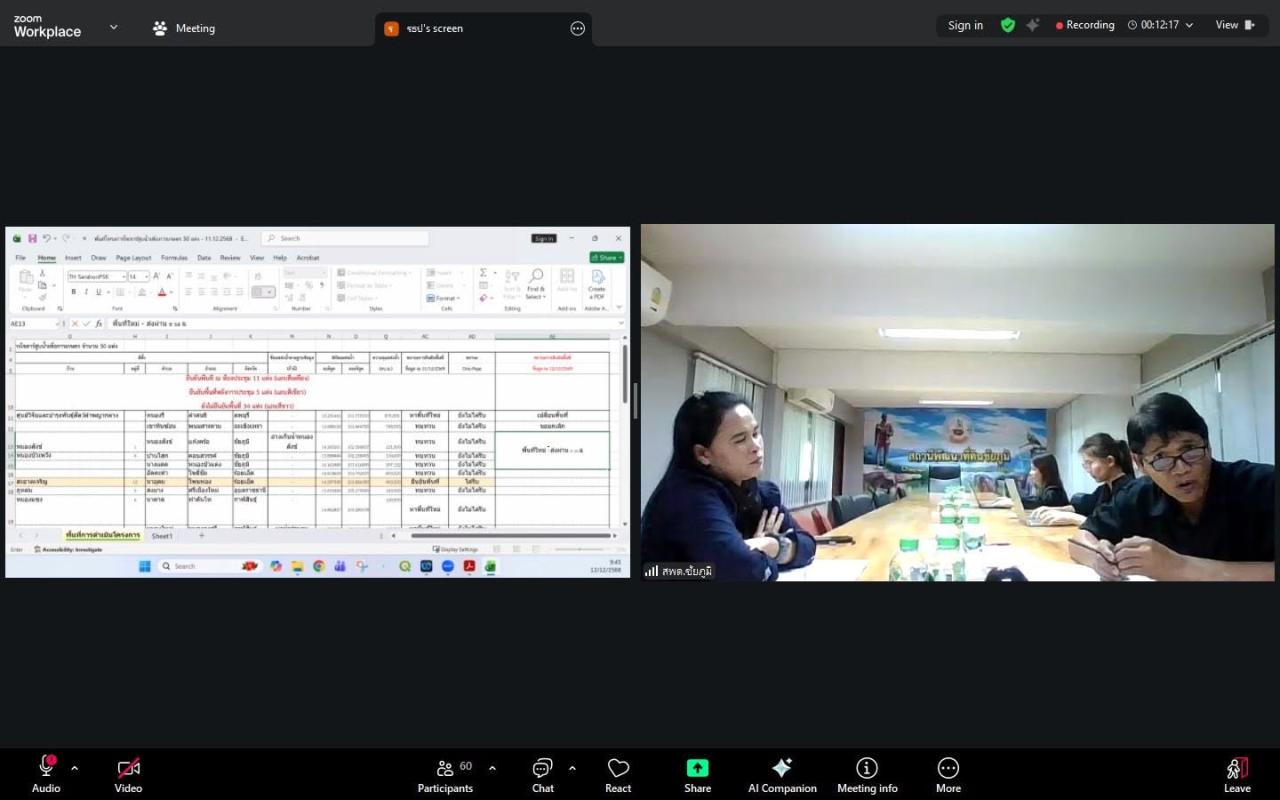Switch to the Excel Insert tab
This screenshot has width=1280, height=800.
pos(73,258)
